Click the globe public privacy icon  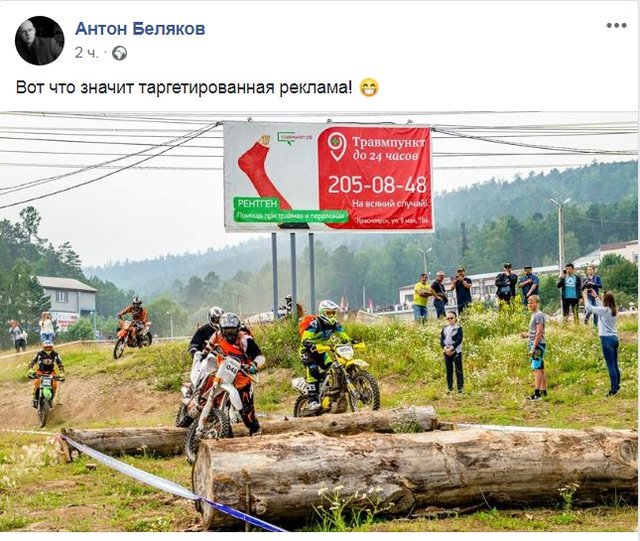pos(120,53)
